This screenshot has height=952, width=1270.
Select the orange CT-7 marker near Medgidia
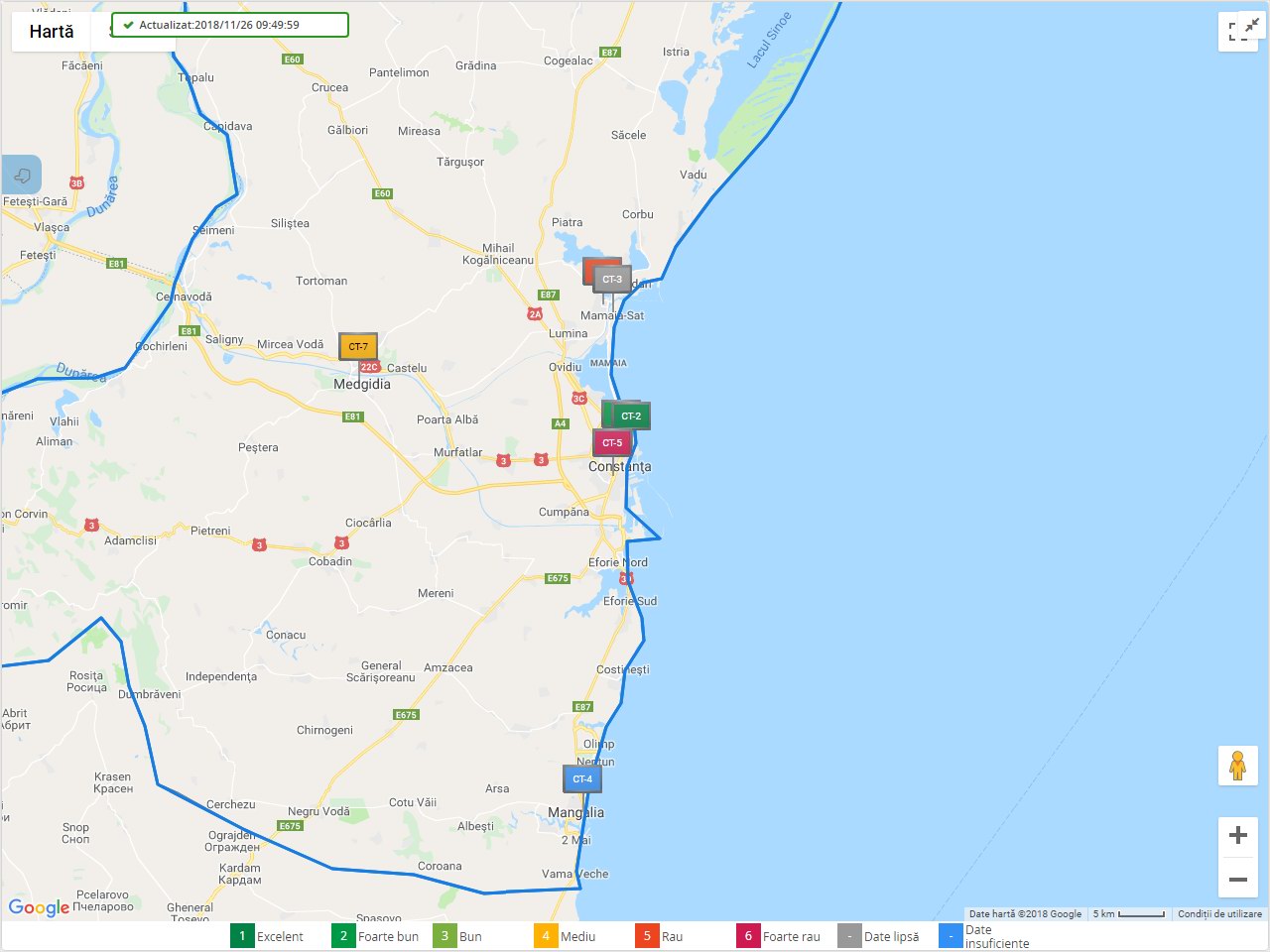358,347
